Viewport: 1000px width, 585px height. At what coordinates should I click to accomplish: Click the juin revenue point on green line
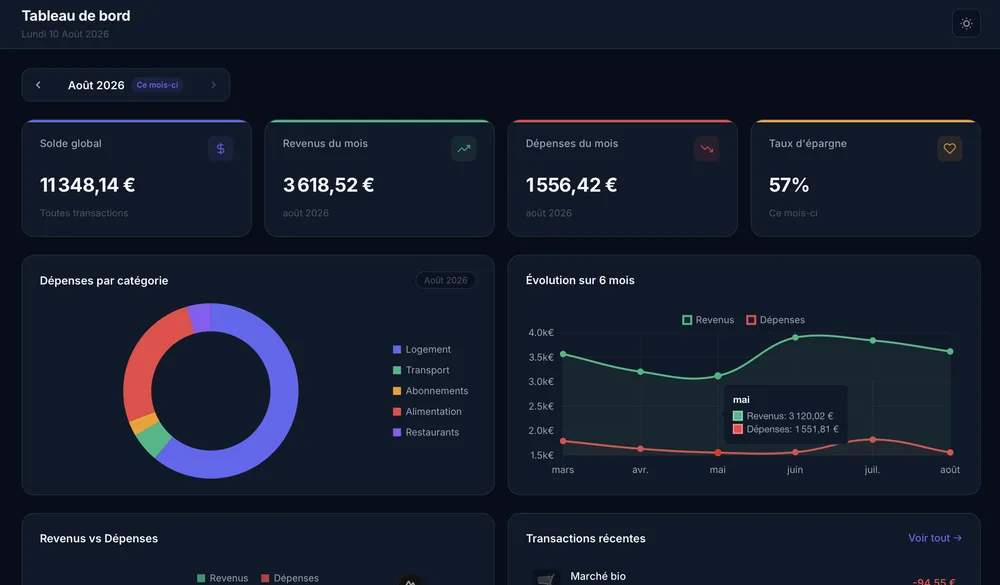[x=795, y=337]
